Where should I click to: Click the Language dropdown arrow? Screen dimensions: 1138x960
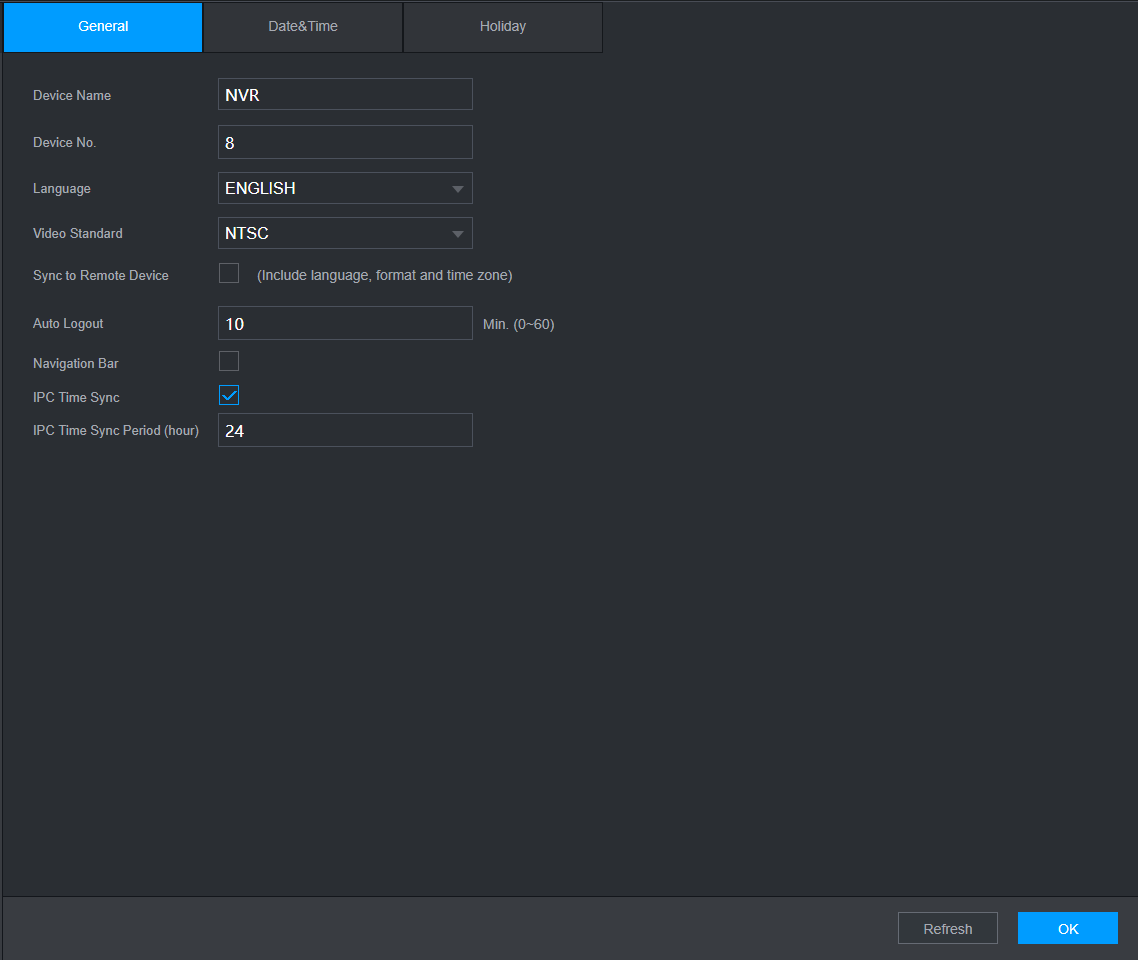tap(457, 189)
